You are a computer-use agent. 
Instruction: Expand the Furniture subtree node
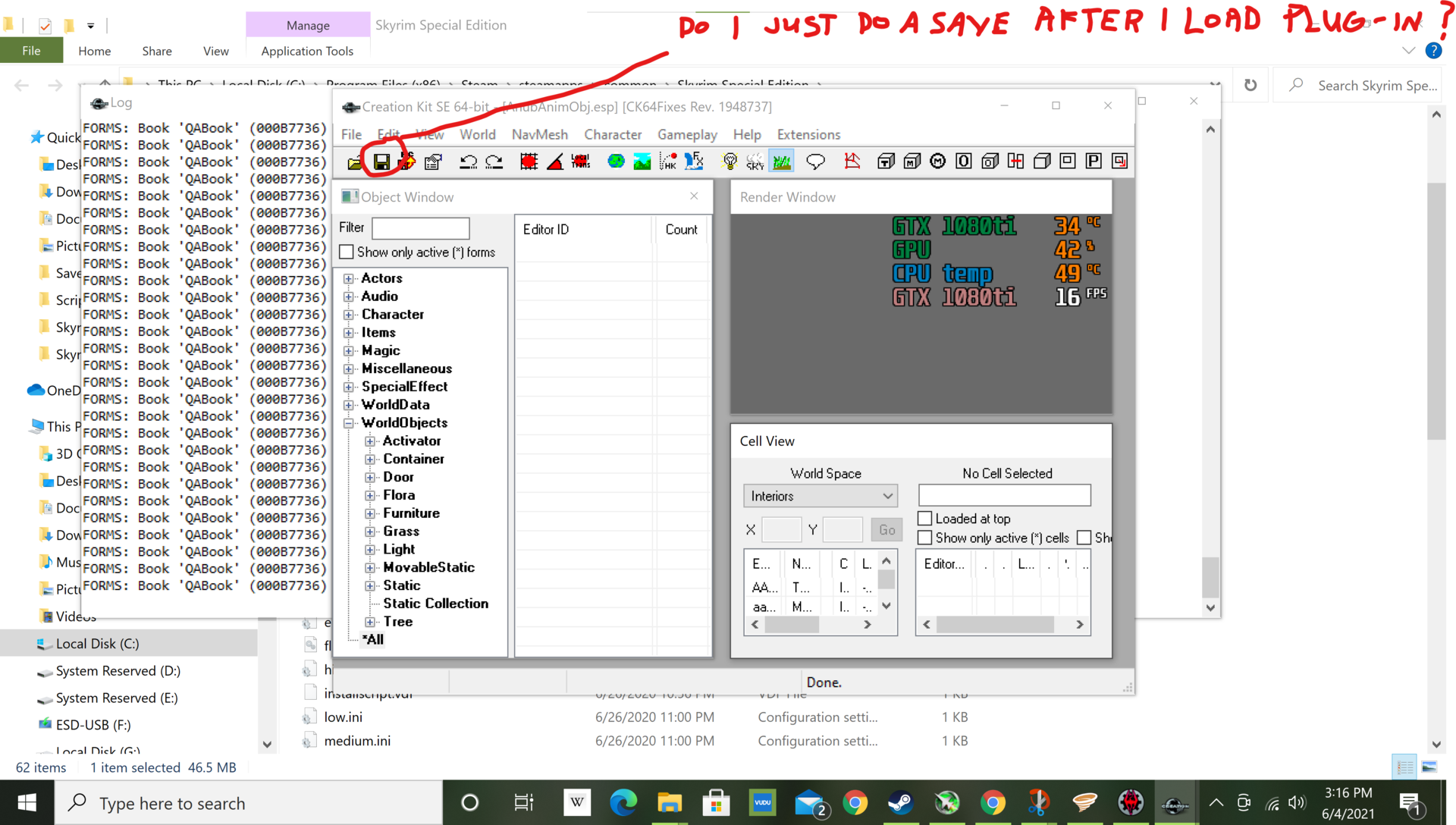[x=370, y=513]
